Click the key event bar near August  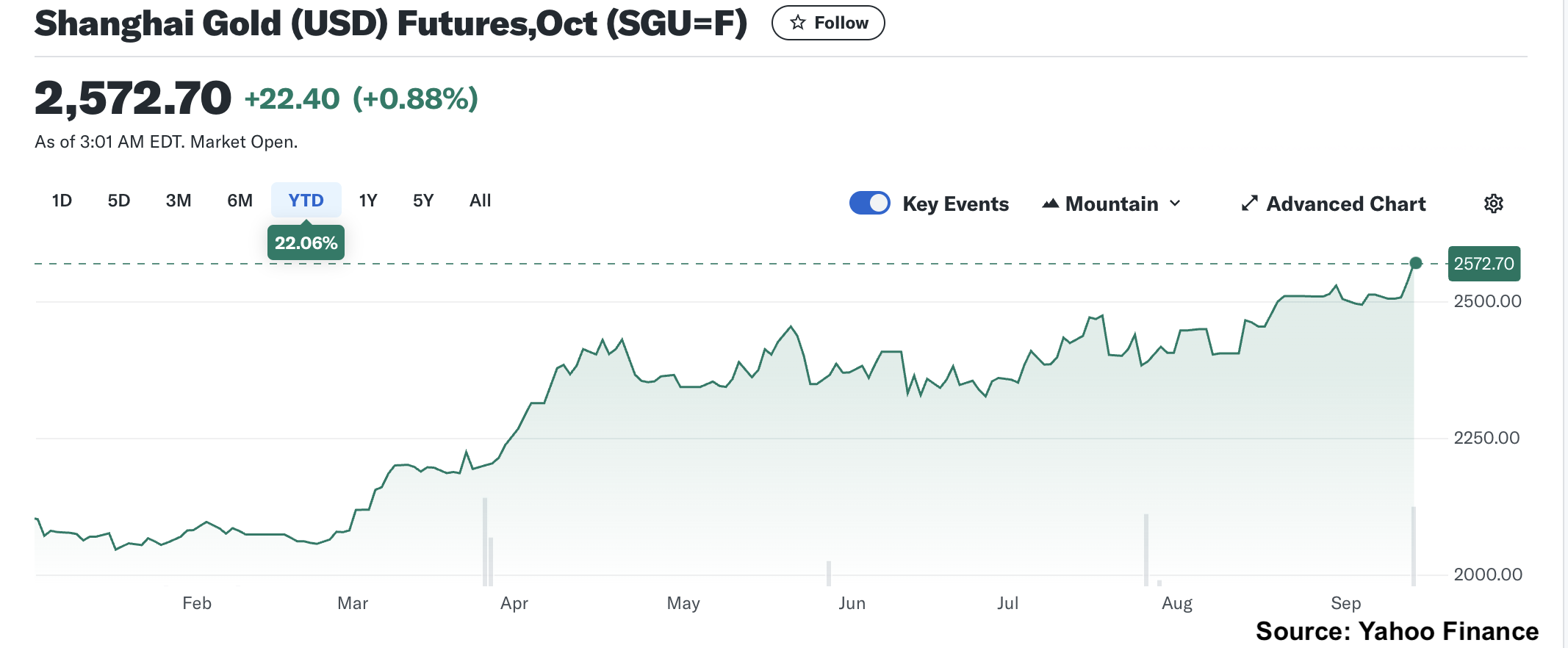point(1146,550)
